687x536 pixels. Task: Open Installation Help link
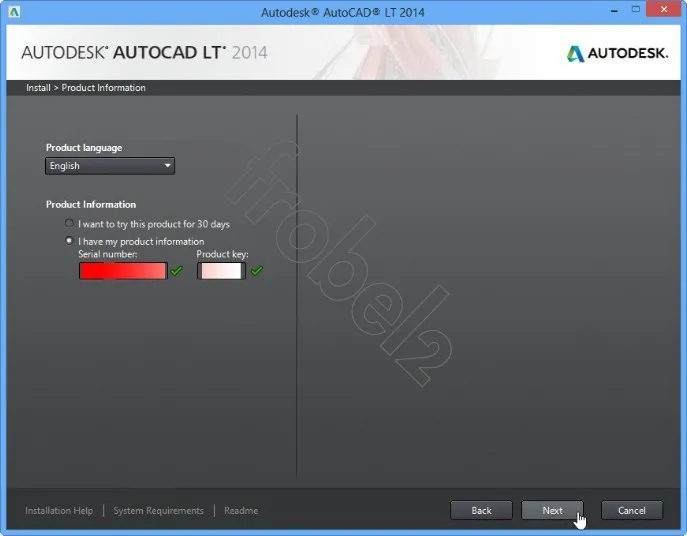click(59, 511)
